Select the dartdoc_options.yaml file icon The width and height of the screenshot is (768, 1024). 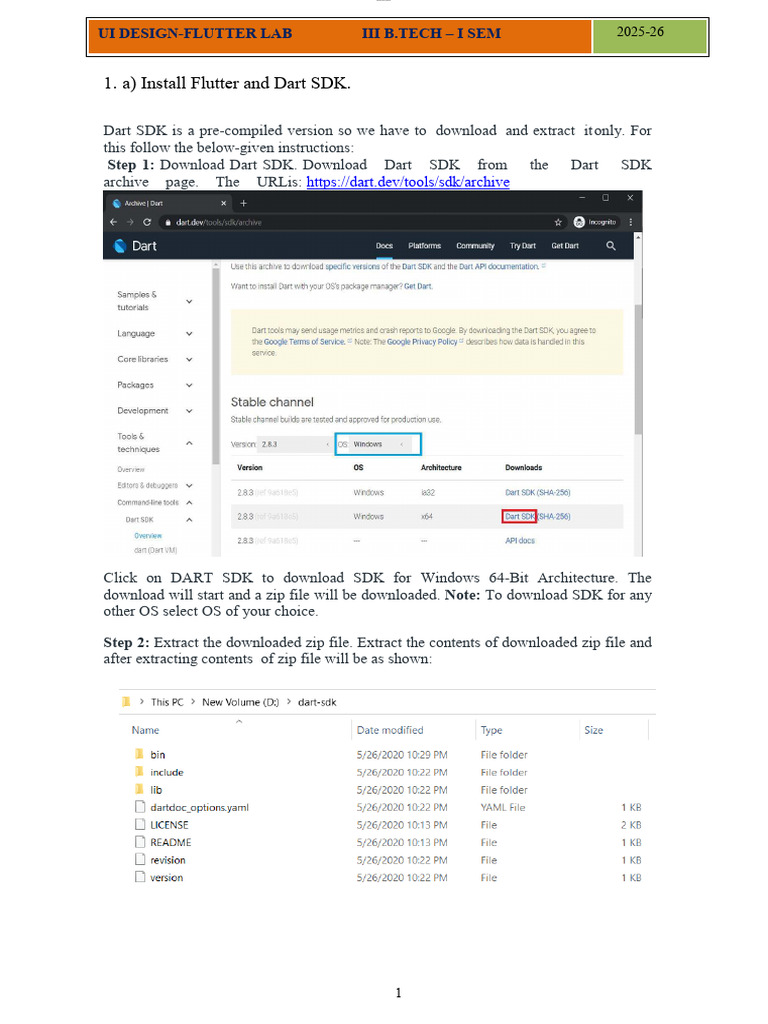click(140, 807)
